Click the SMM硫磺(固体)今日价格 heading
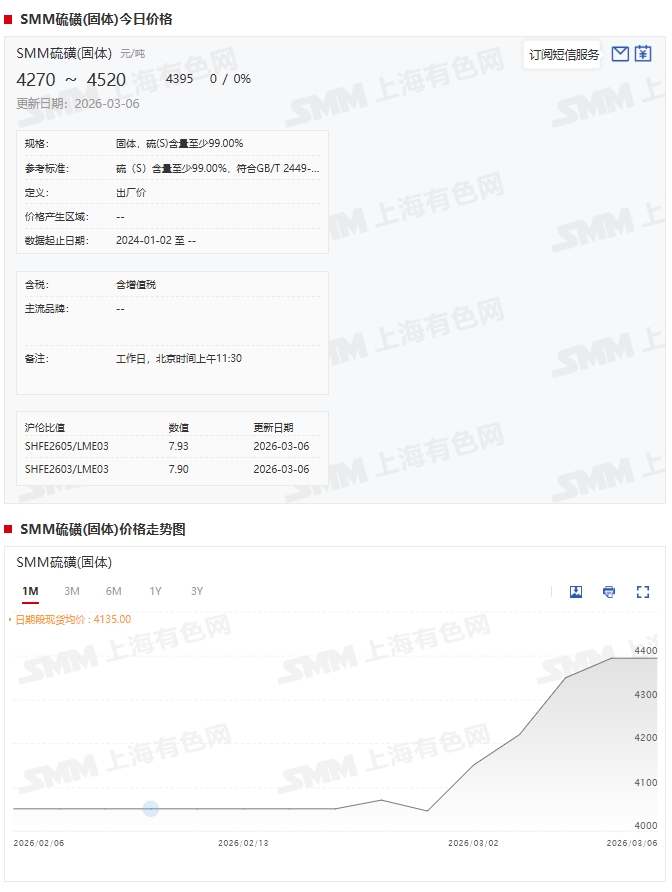 [x=96, y=19]
